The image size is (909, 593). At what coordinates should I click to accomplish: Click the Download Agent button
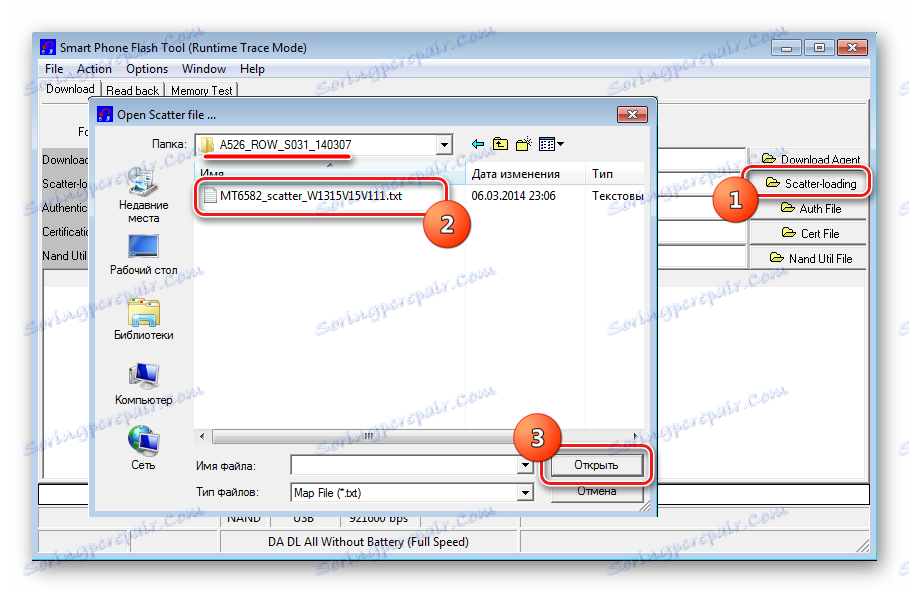coord(810,159)
